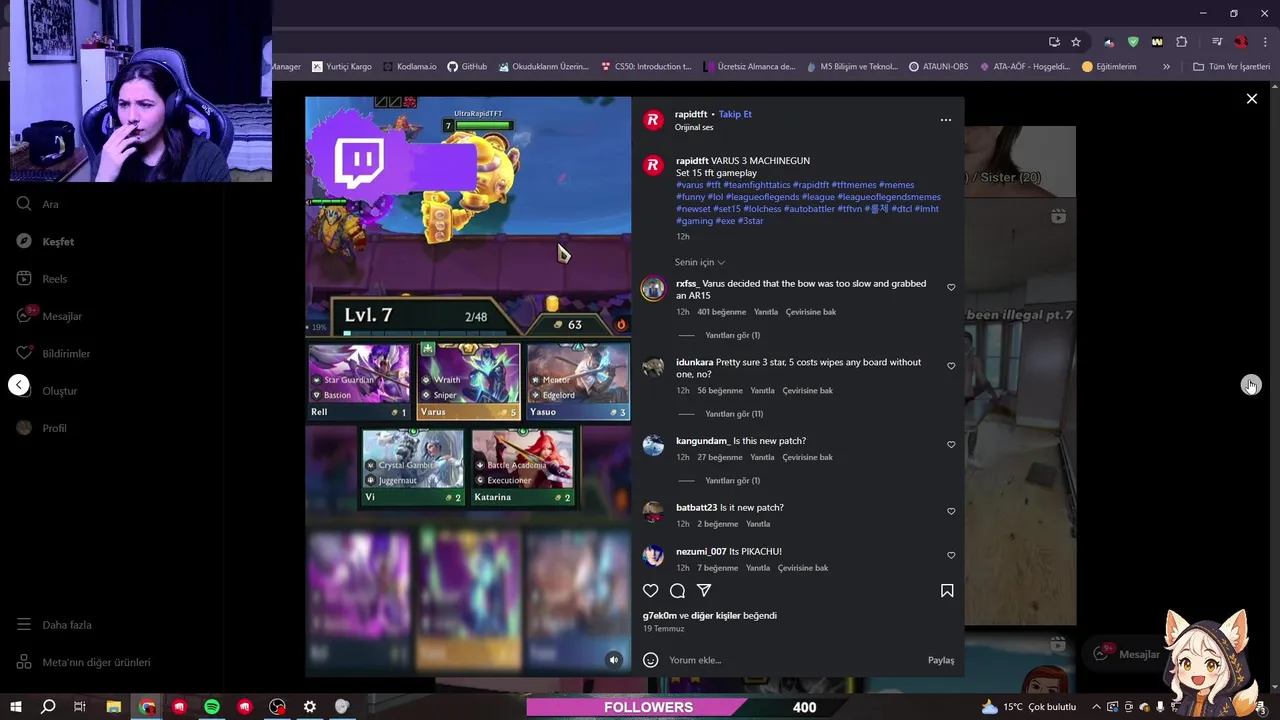This screenshot has height=720, width=1280.
Task: Open Spotify from taskbar
Action: (x=212, y=707)
